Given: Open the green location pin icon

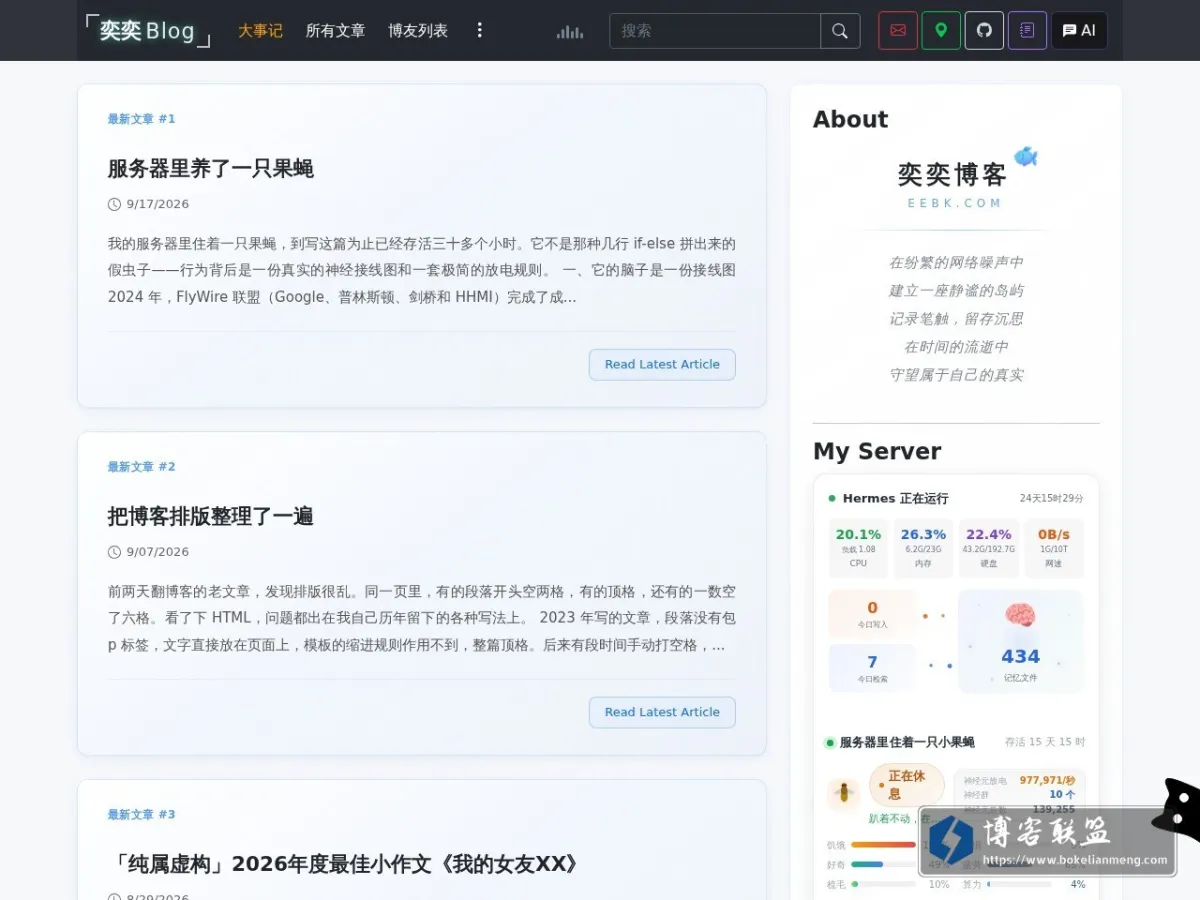Looking at the screenshot, I should tap(941, 30).
